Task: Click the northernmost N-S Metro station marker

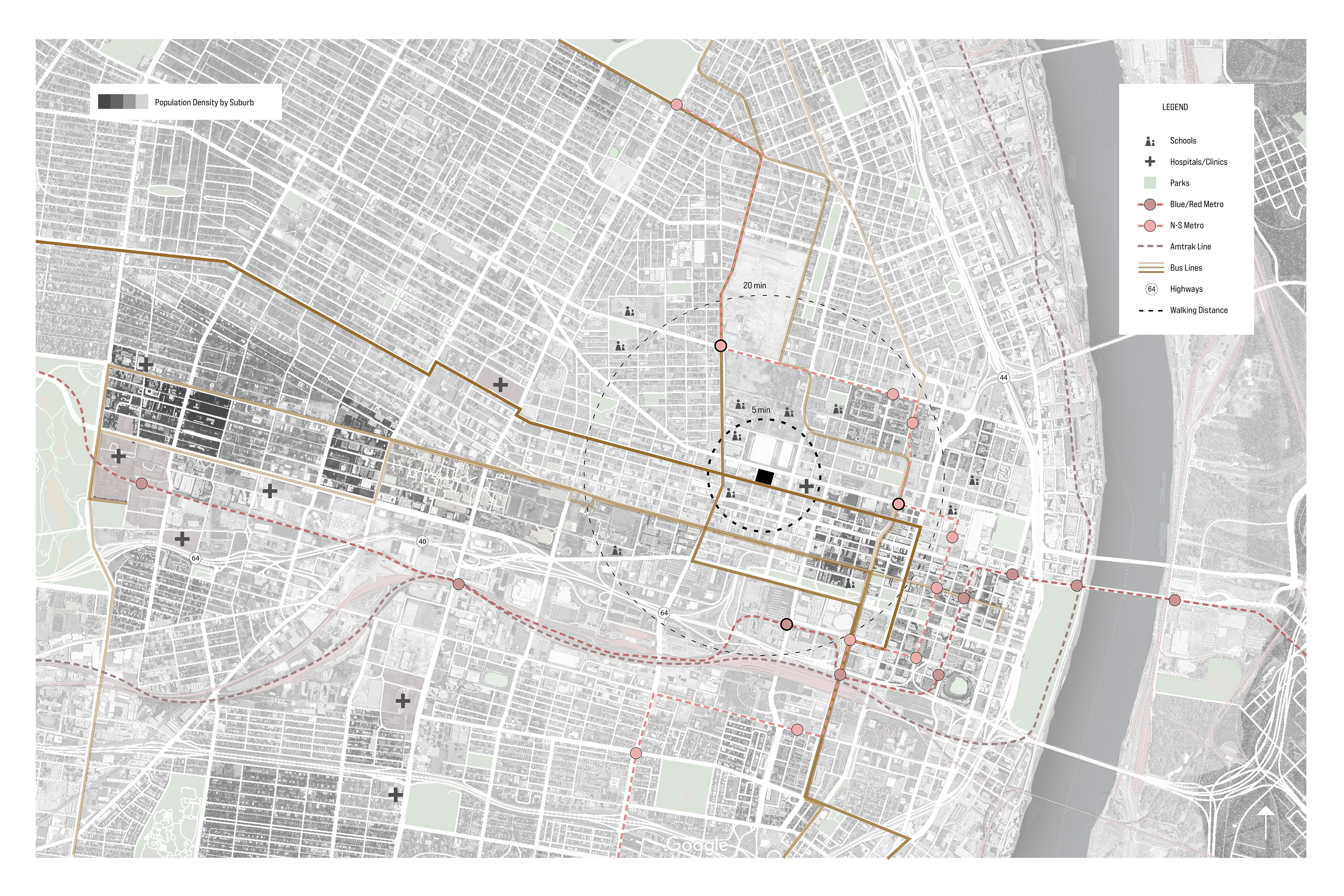Action: [676, 105]
